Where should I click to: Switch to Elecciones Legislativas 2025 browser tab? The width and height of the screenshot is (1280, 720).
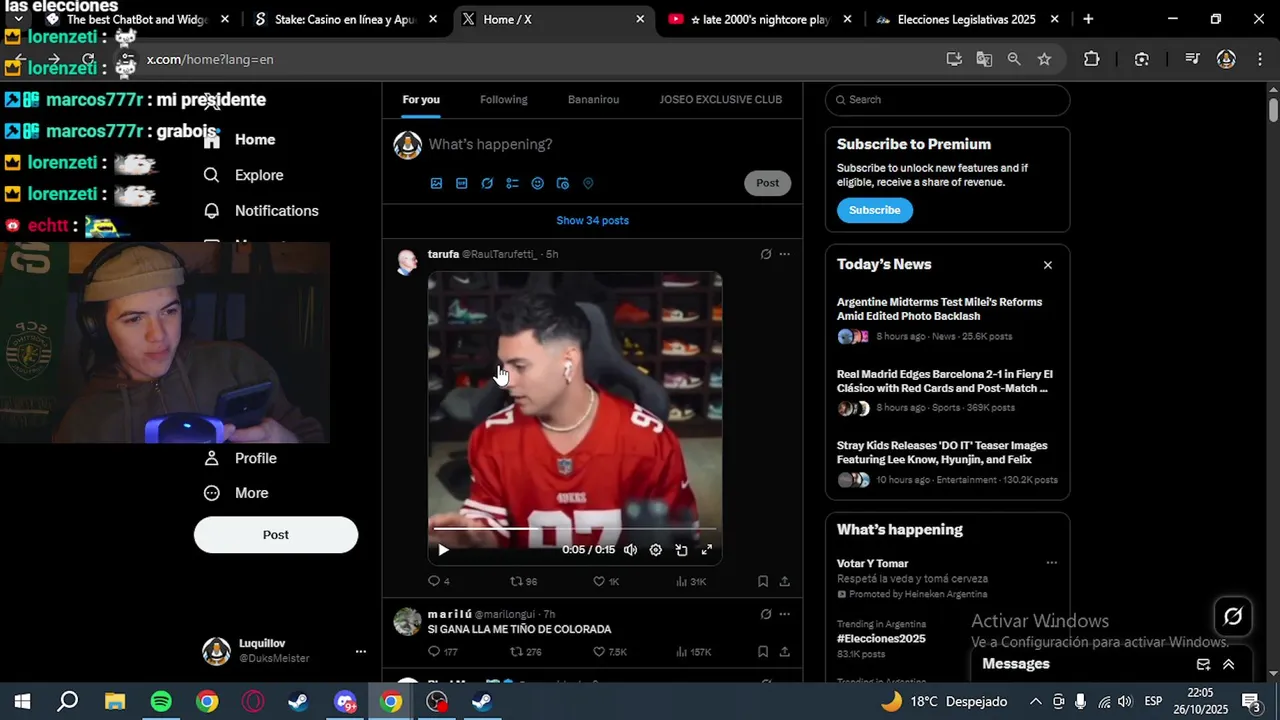pos(965,19)
